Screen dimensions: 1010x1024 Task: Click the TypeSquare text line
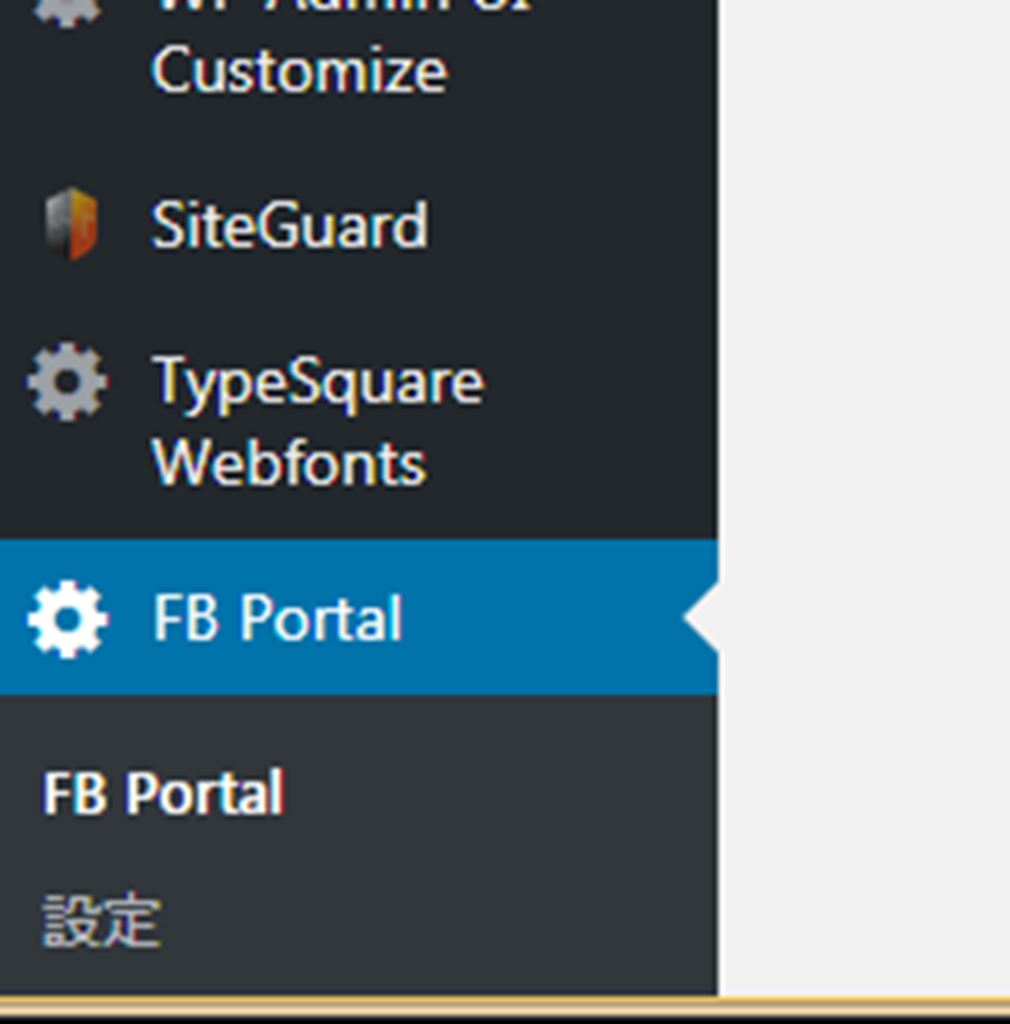[317, 382]
